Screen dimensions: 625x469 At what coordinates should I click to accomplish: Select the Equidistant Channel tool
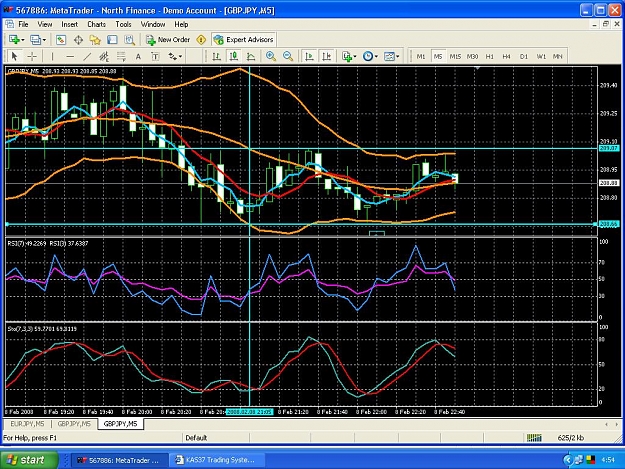104,57
